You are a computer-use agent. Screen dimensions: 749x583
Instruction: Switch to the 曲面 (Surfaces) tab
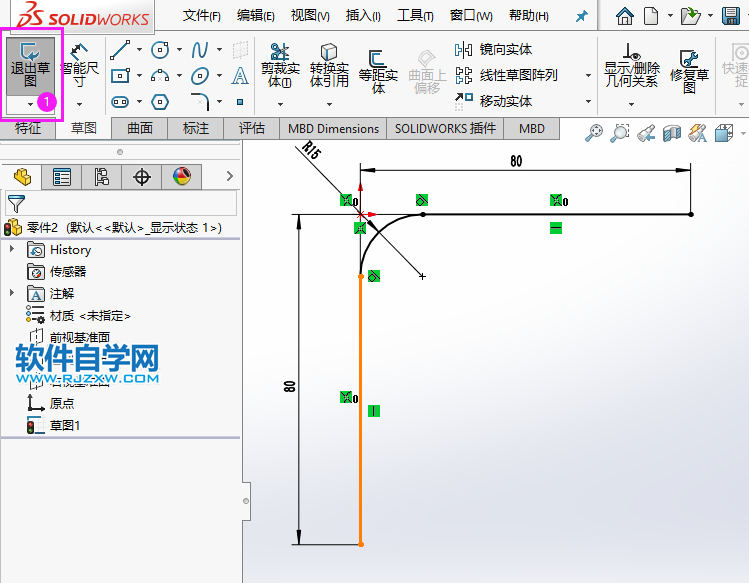click(139, 128)
